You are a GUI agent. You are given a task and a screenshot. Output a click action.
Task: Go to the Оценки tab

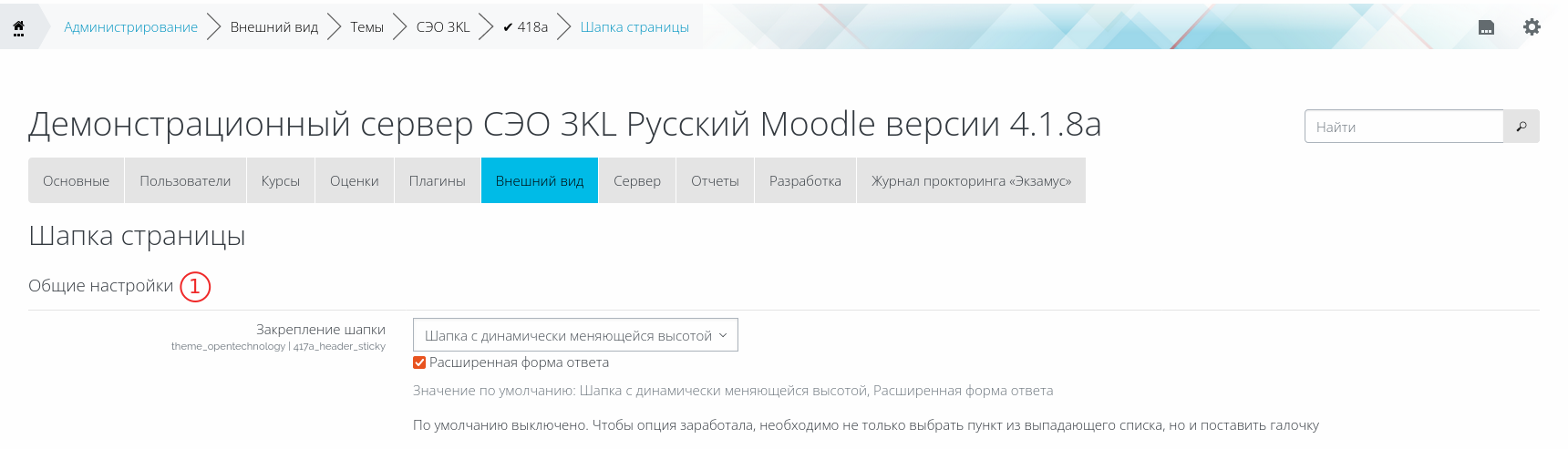[354, 180]
